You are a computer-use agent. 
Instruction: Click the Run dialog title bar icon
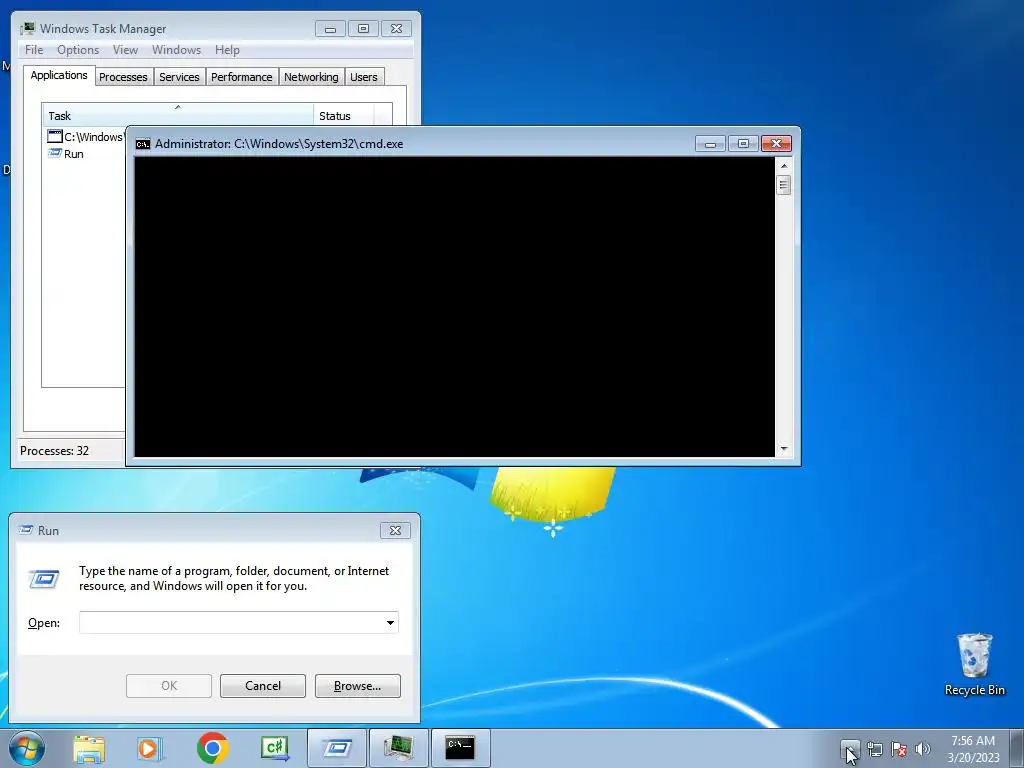pyautogui.click(x=26, y=530)
